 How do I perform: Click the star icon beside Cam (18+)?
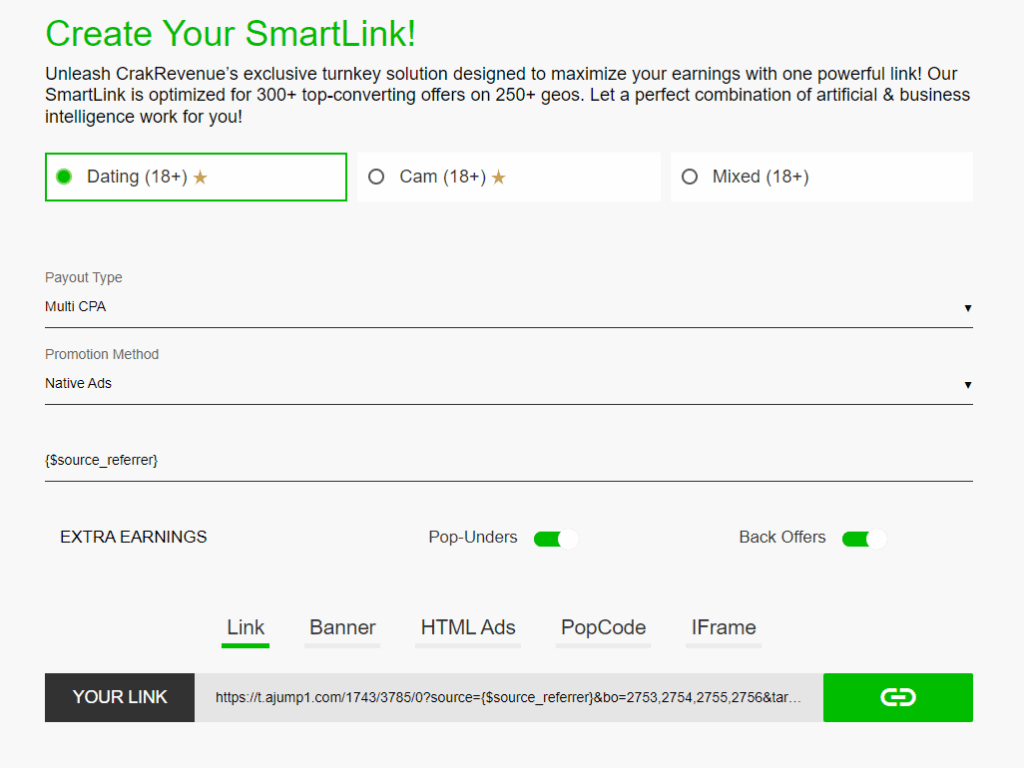(498, 178)
